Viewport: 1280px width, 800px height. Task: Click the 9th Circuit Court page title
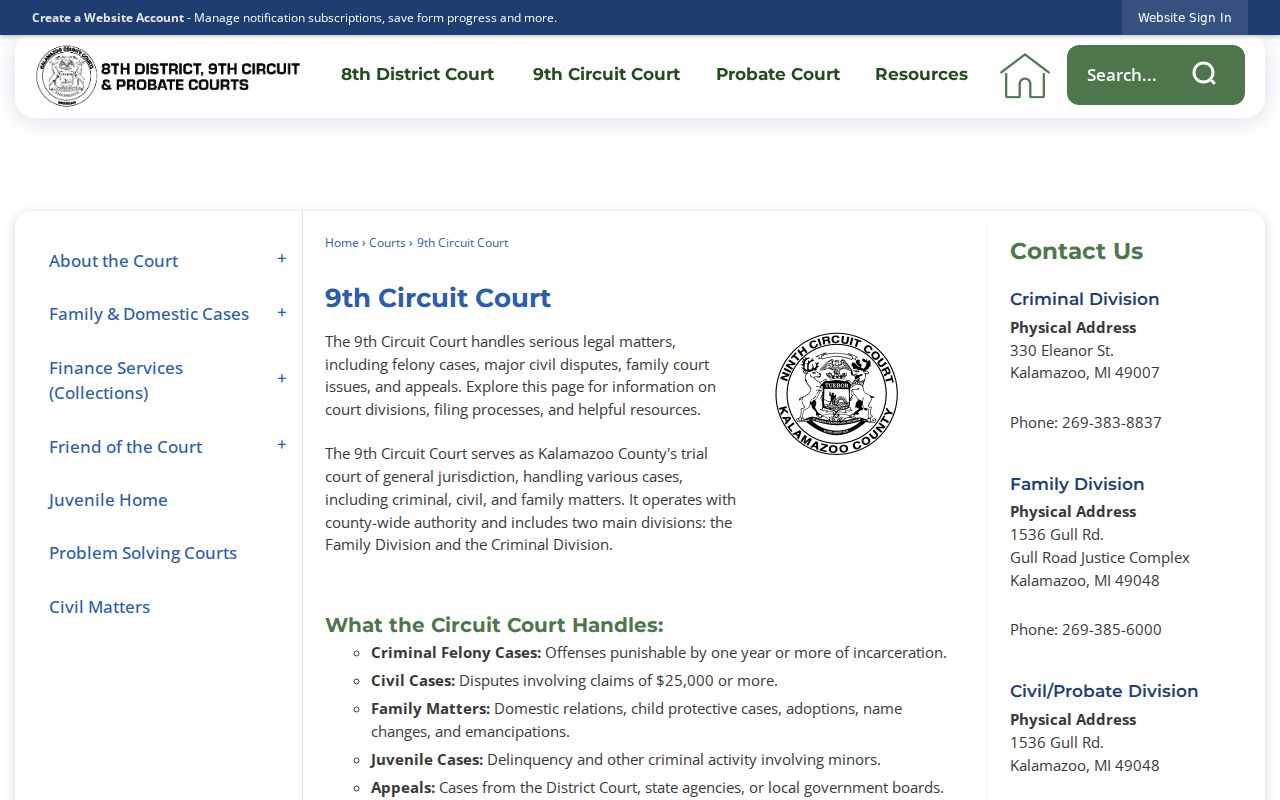point(438,298)
